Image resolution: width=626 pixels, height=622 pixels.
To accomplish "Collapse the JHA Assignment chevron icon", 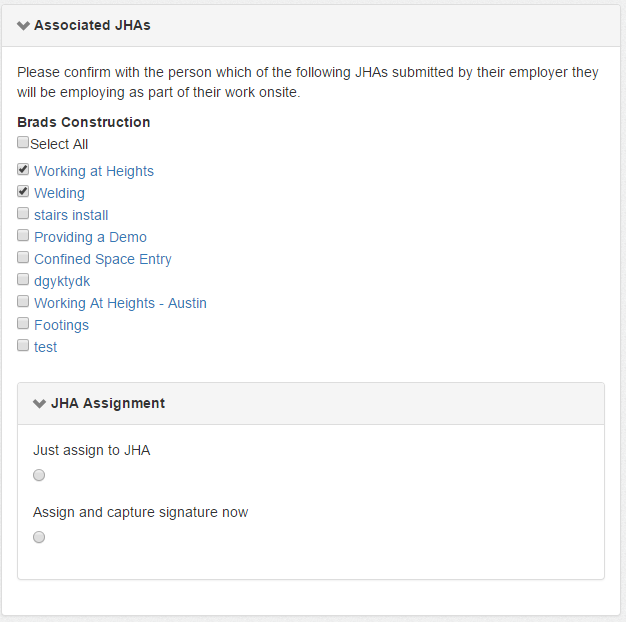I will 40,404.
